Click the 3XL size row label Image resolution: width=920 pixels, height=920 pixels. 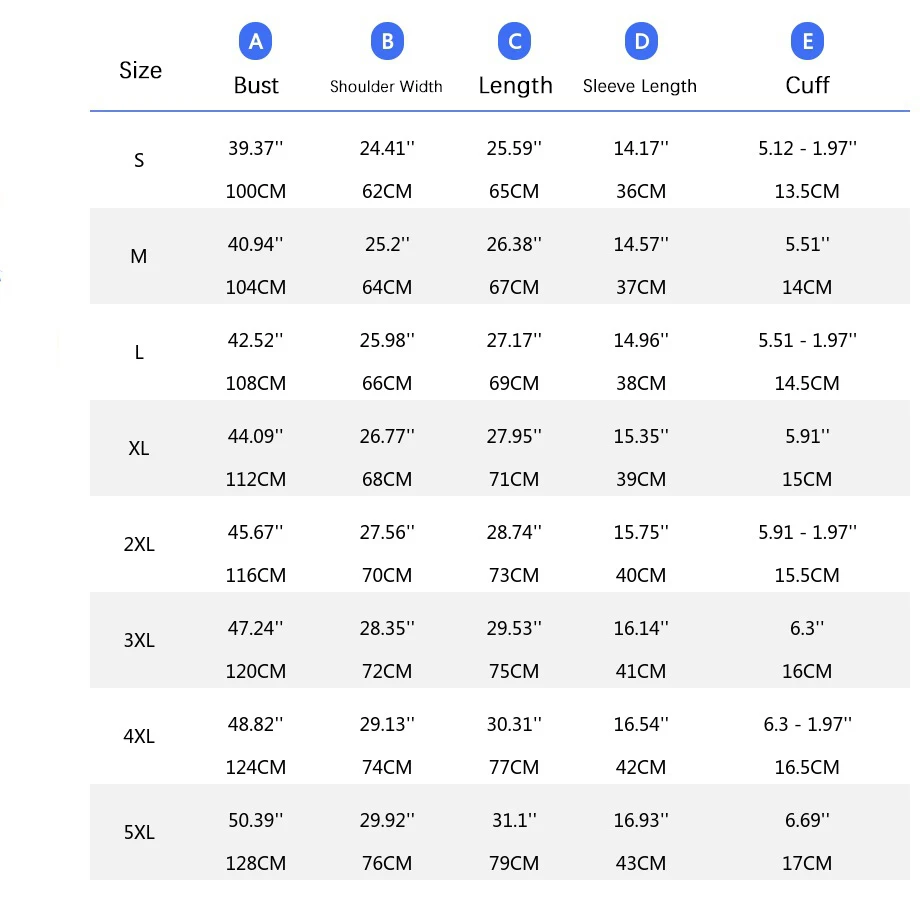coord(139,640)
